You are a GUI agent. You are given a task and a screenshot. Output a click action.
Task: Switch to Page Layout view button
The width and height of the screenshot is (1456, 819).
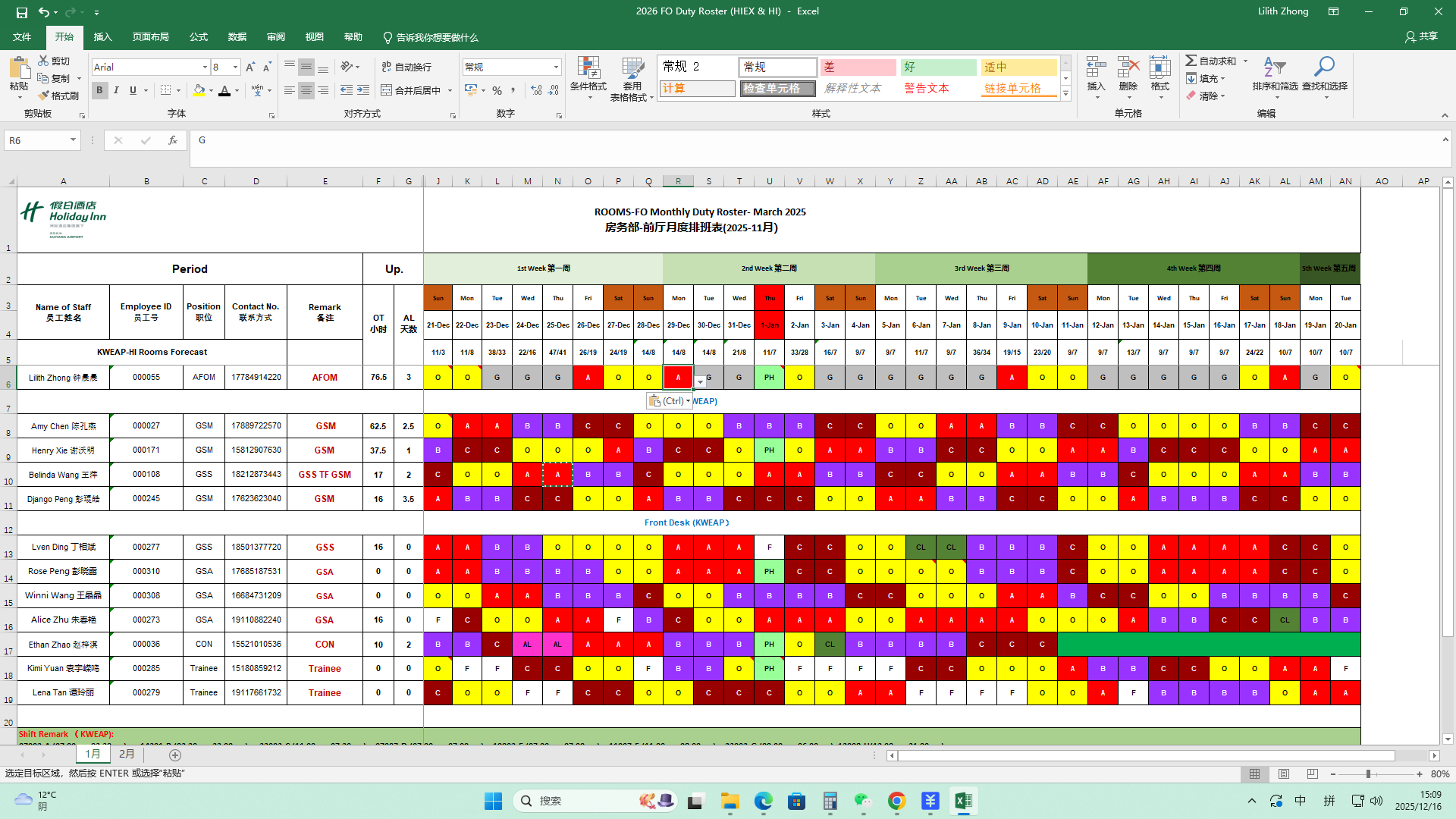click(x=1284, y=774)
